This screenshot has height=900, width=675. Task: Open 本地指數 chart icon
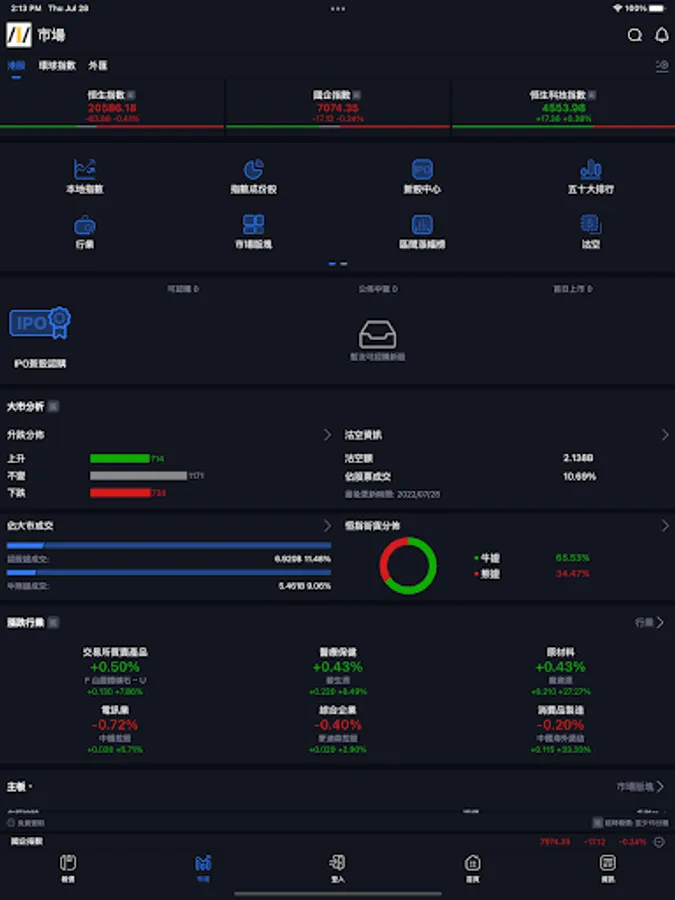[x=85, y=169]
